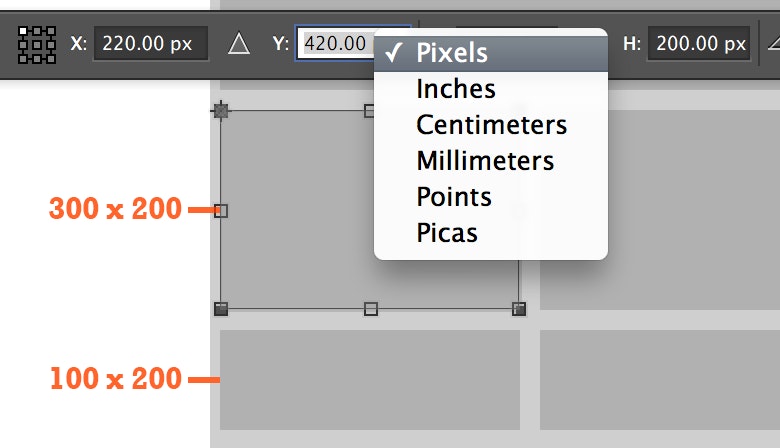Click the bottom-center transform handle
Image resolution: width=780 pixels, height=448 pixels.
371,309
